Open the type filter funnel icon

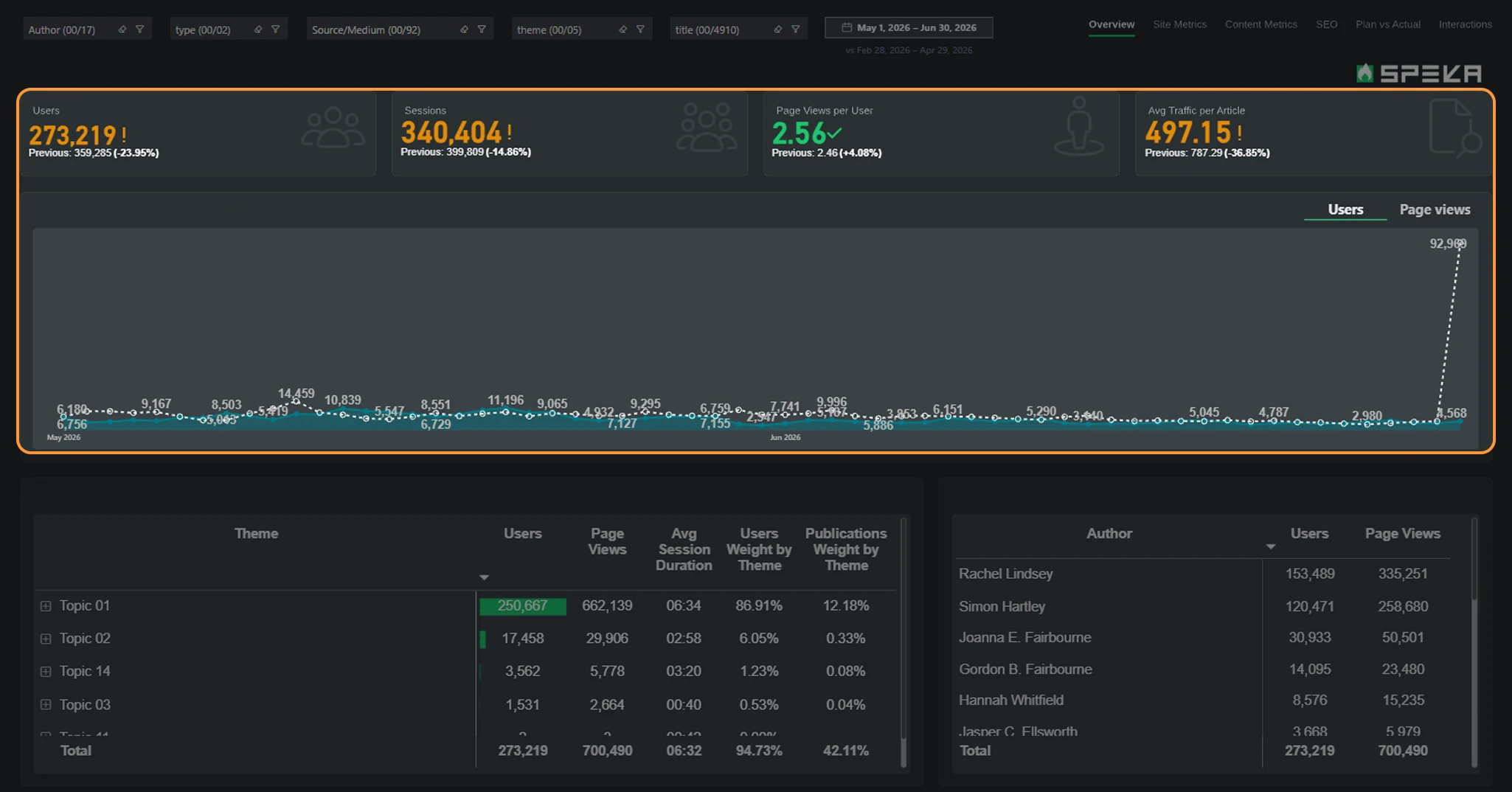tap(275, 29)
